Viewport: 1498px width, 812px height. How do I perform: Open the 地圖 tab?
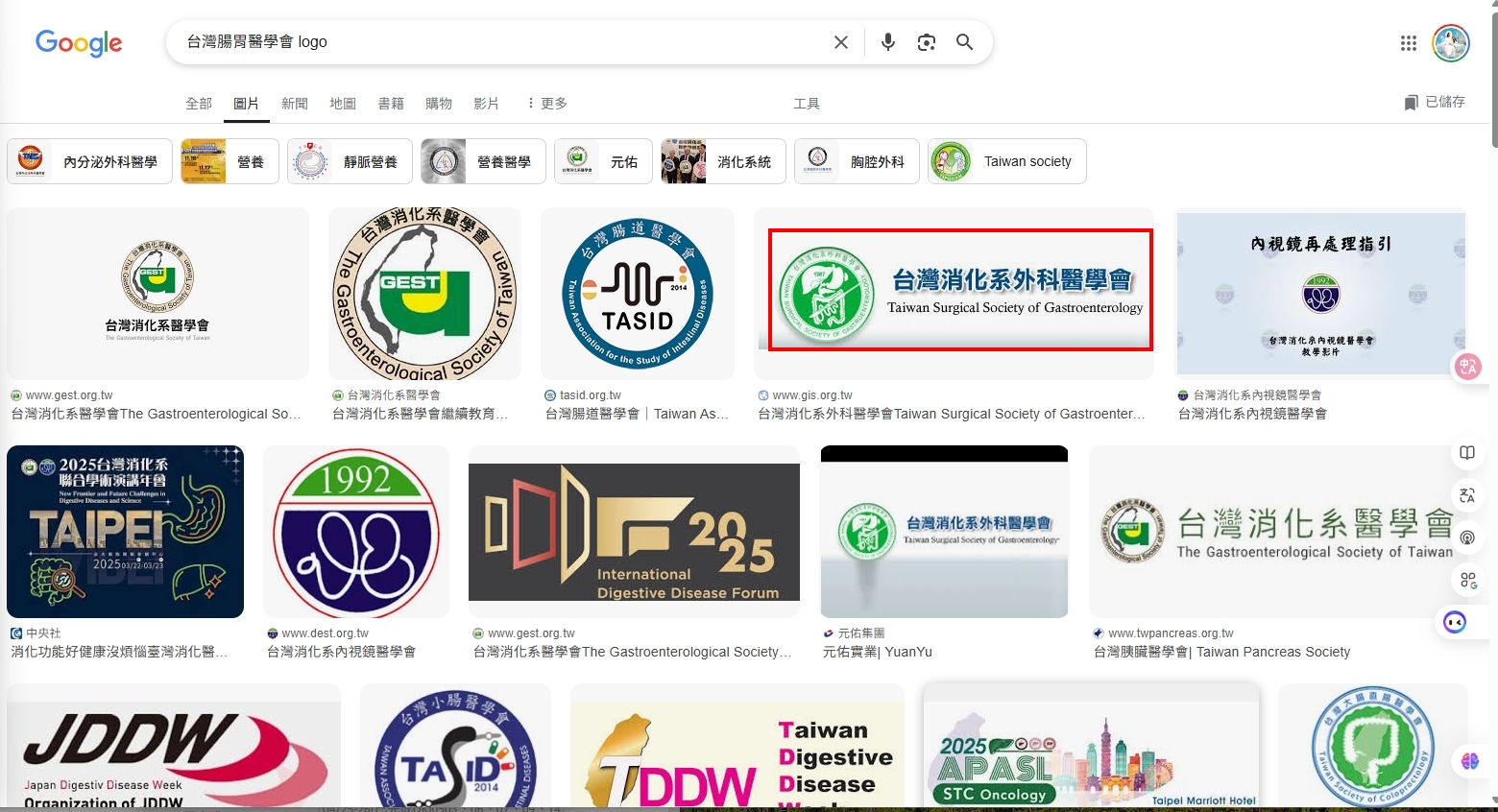click(x=343, y=103)
